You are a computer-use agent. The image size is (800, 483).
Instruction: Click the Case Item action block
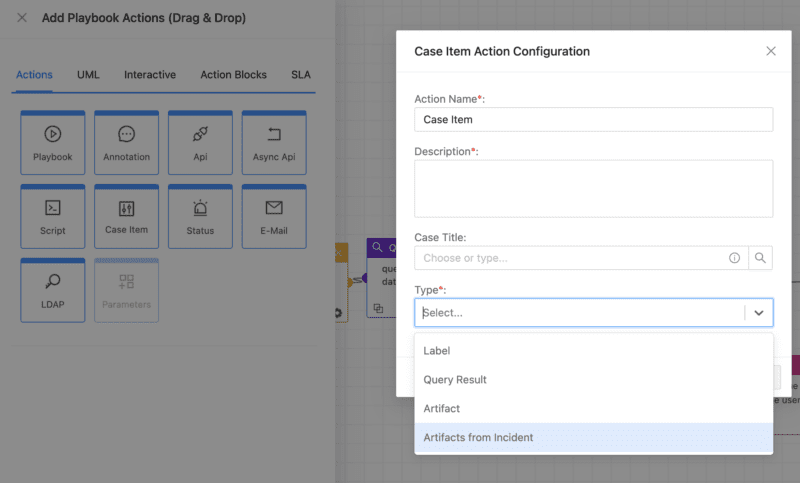(x=126, y=215)
